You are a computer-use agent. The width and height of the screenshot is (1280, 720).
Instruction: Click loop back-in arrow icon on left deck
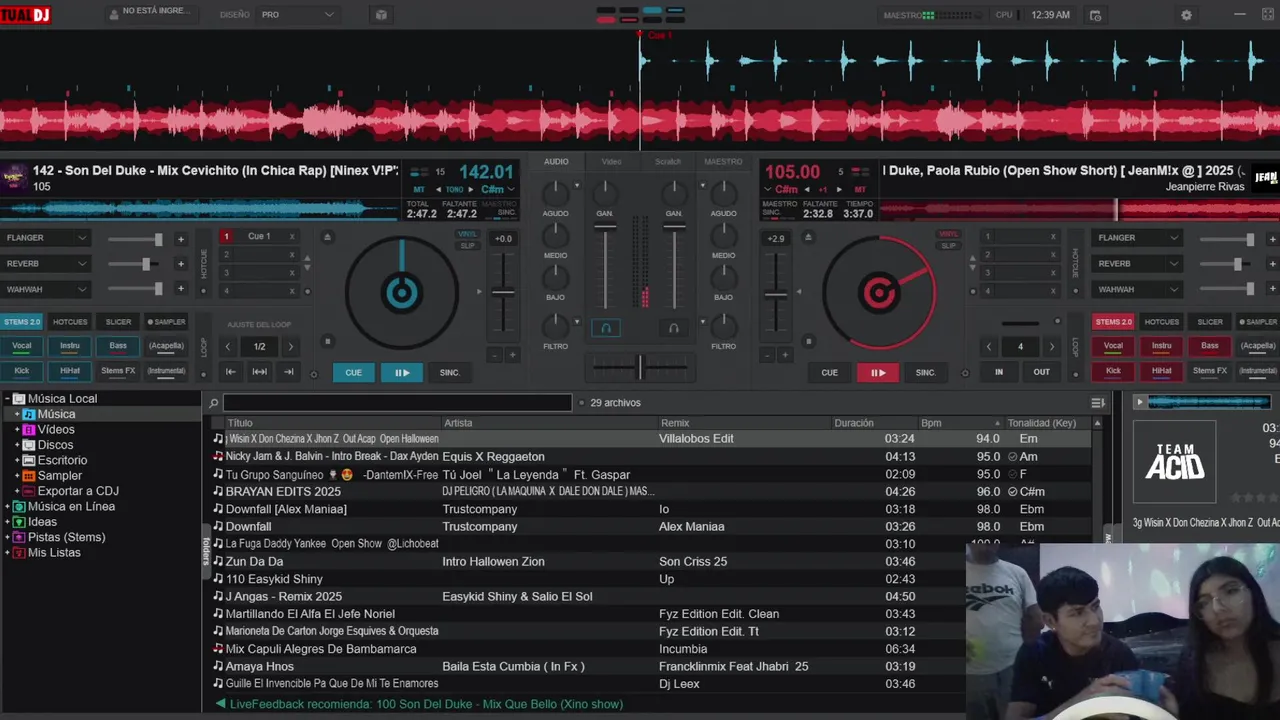(x=231, y=372)
